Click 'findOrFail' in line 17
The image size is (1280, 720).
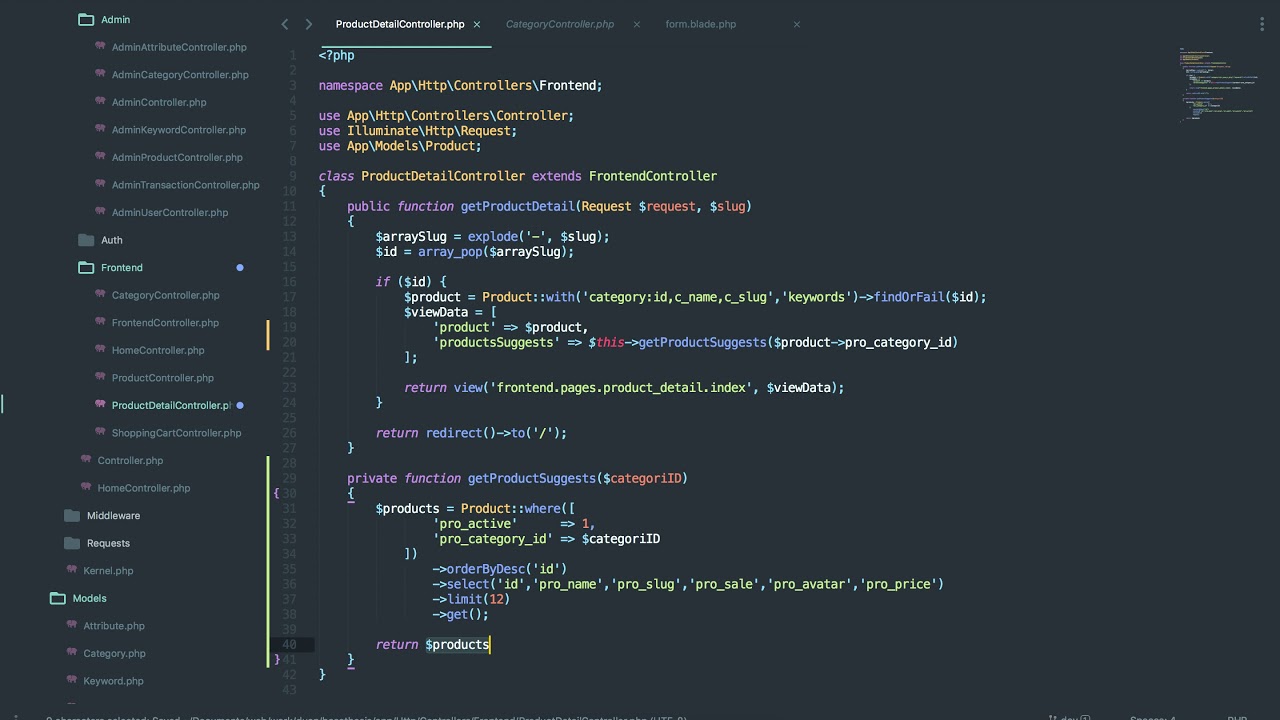909,297
